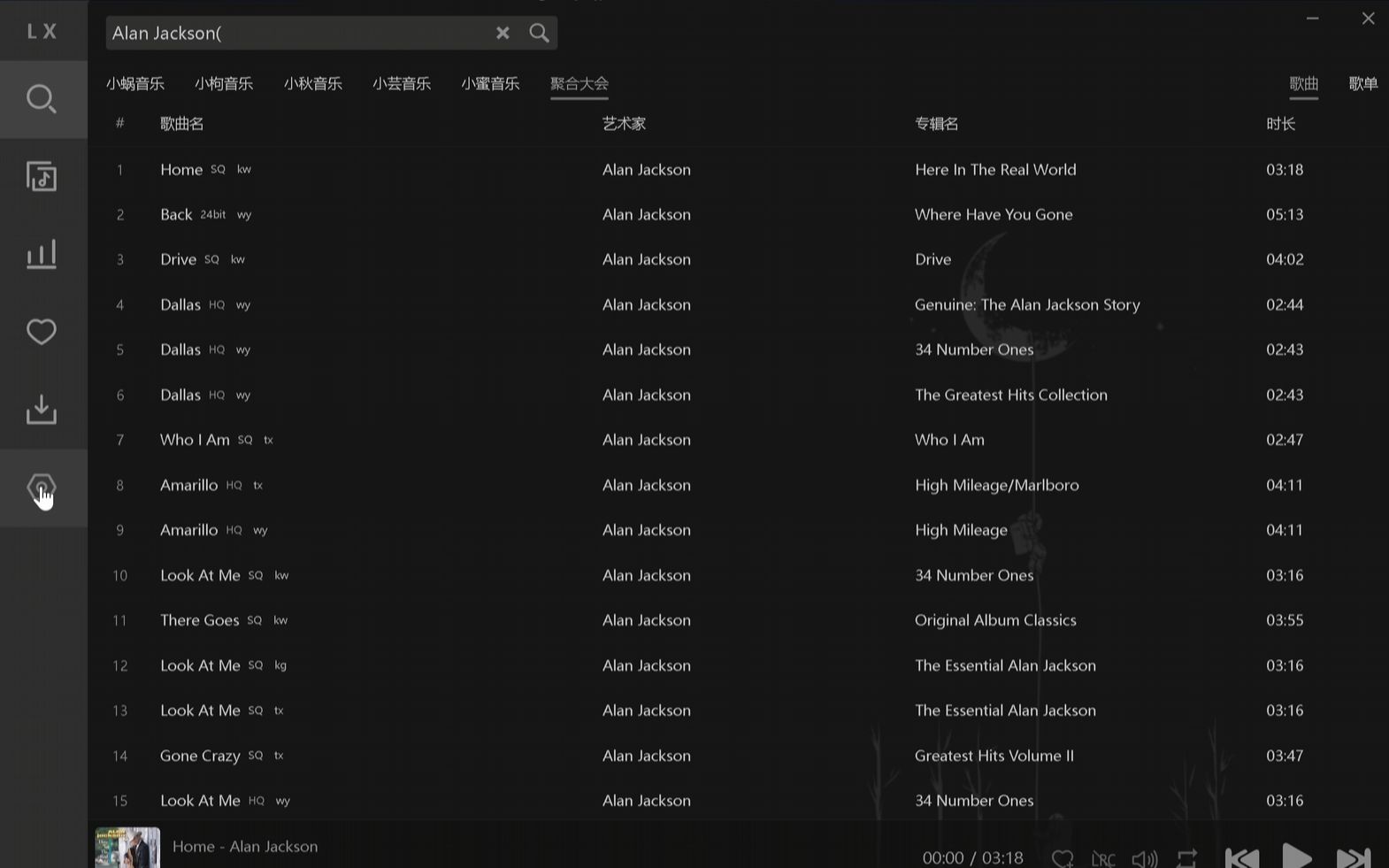Image resolution: width=1389 pixels, height=868 pixels.
Task: Click album 'Original Album Classics'
Action: coord(995,620)
